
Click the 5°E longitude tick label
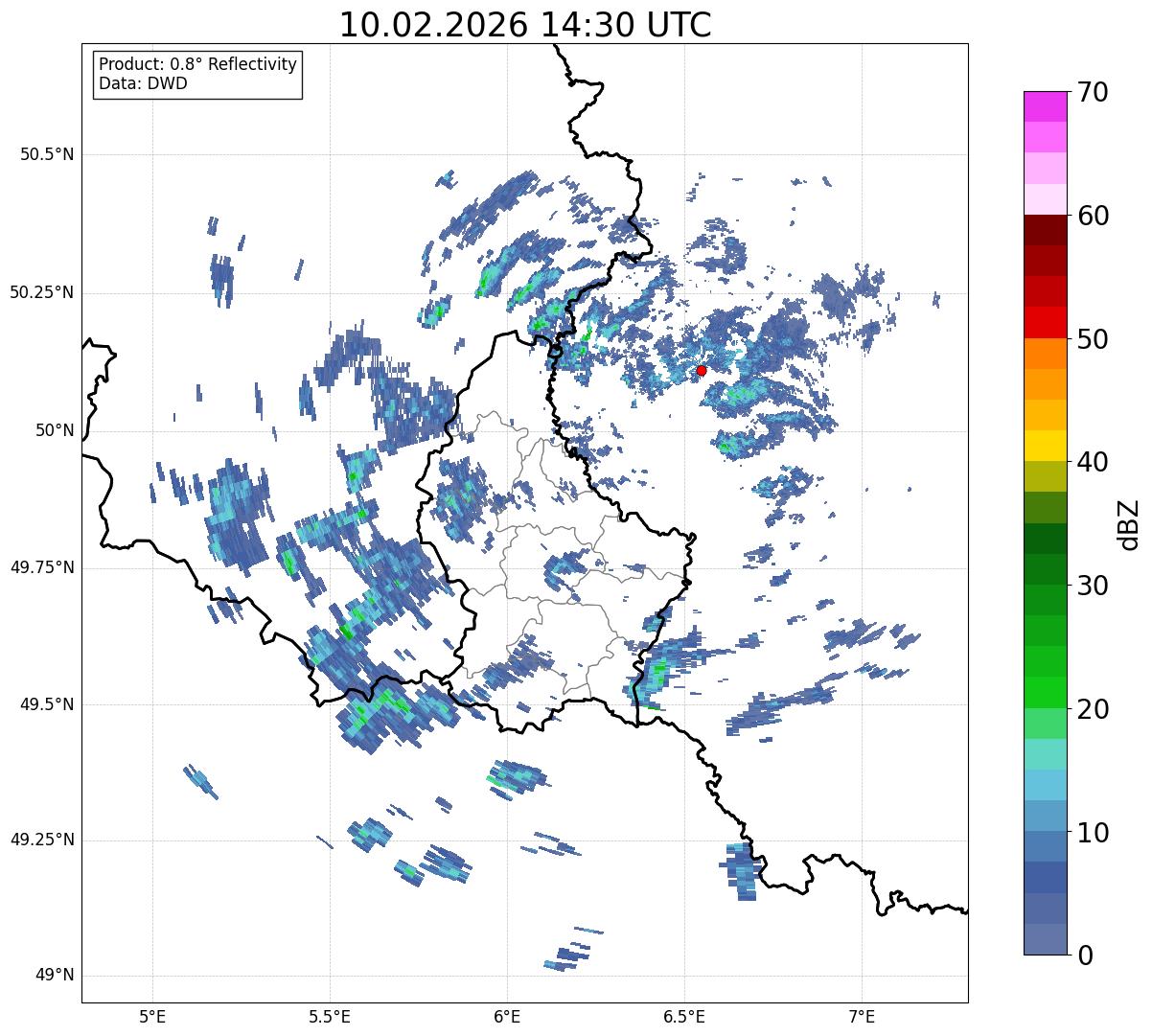click(x=152, y=1016)
